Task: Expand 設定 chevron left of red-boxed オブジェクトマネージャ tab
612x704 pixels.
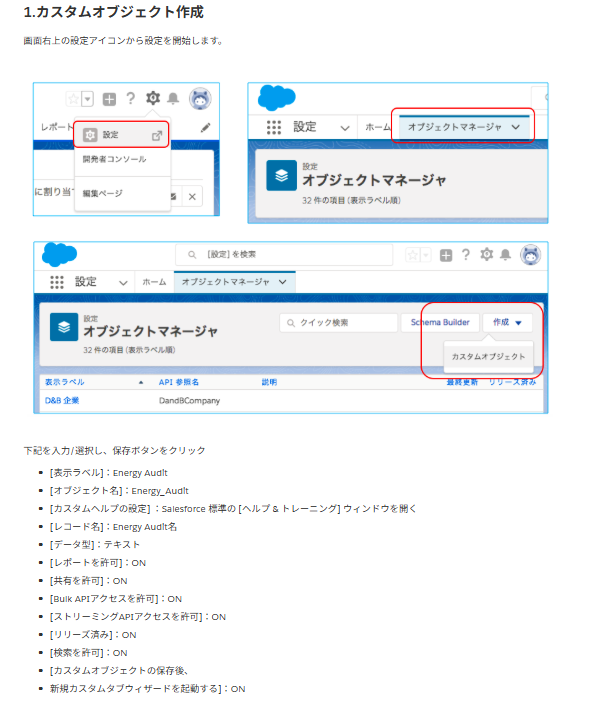Action: point(345,128)
